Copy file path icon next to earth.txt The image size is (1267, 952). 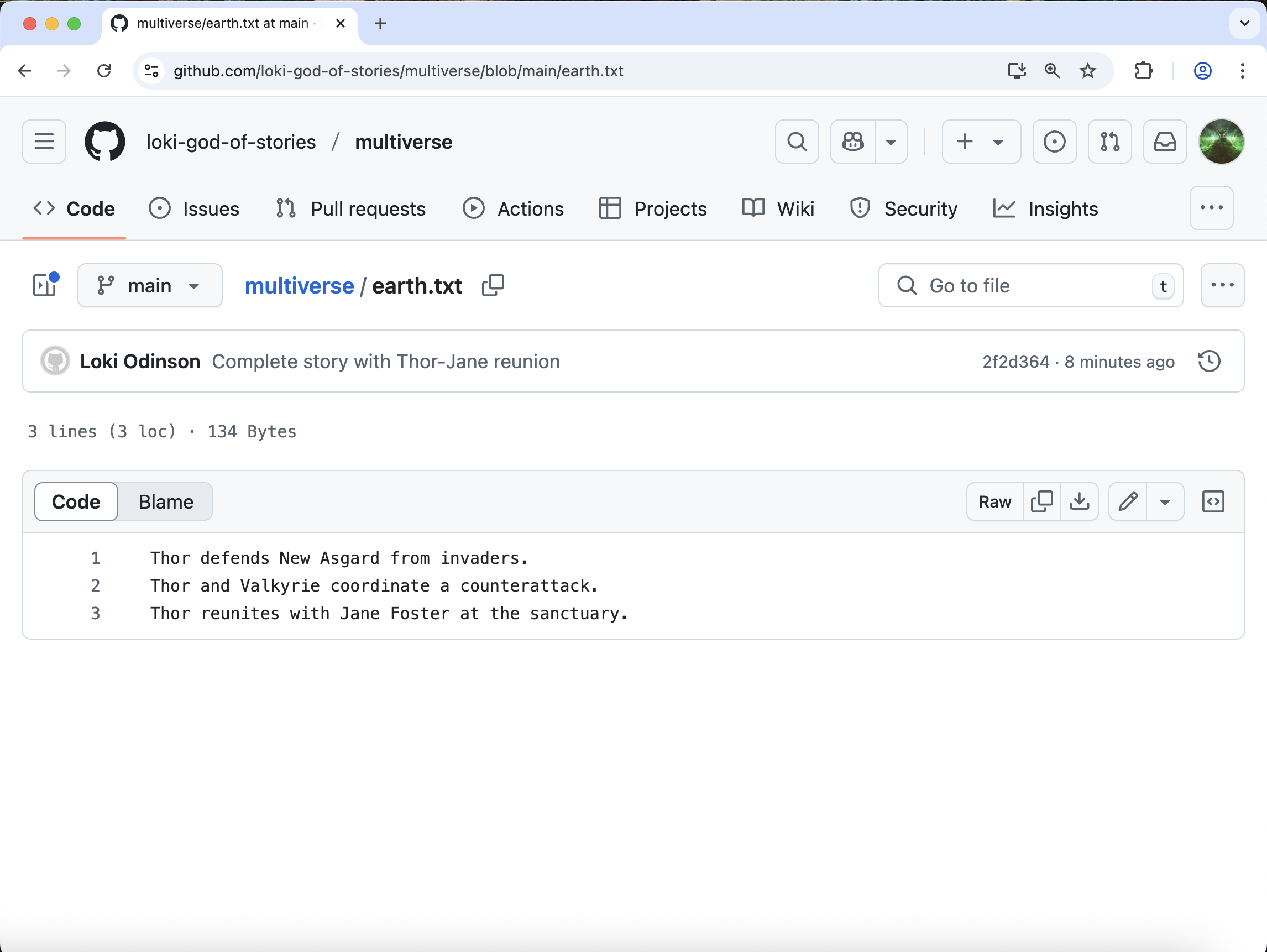pyautogui.click(x=493, y=285)
